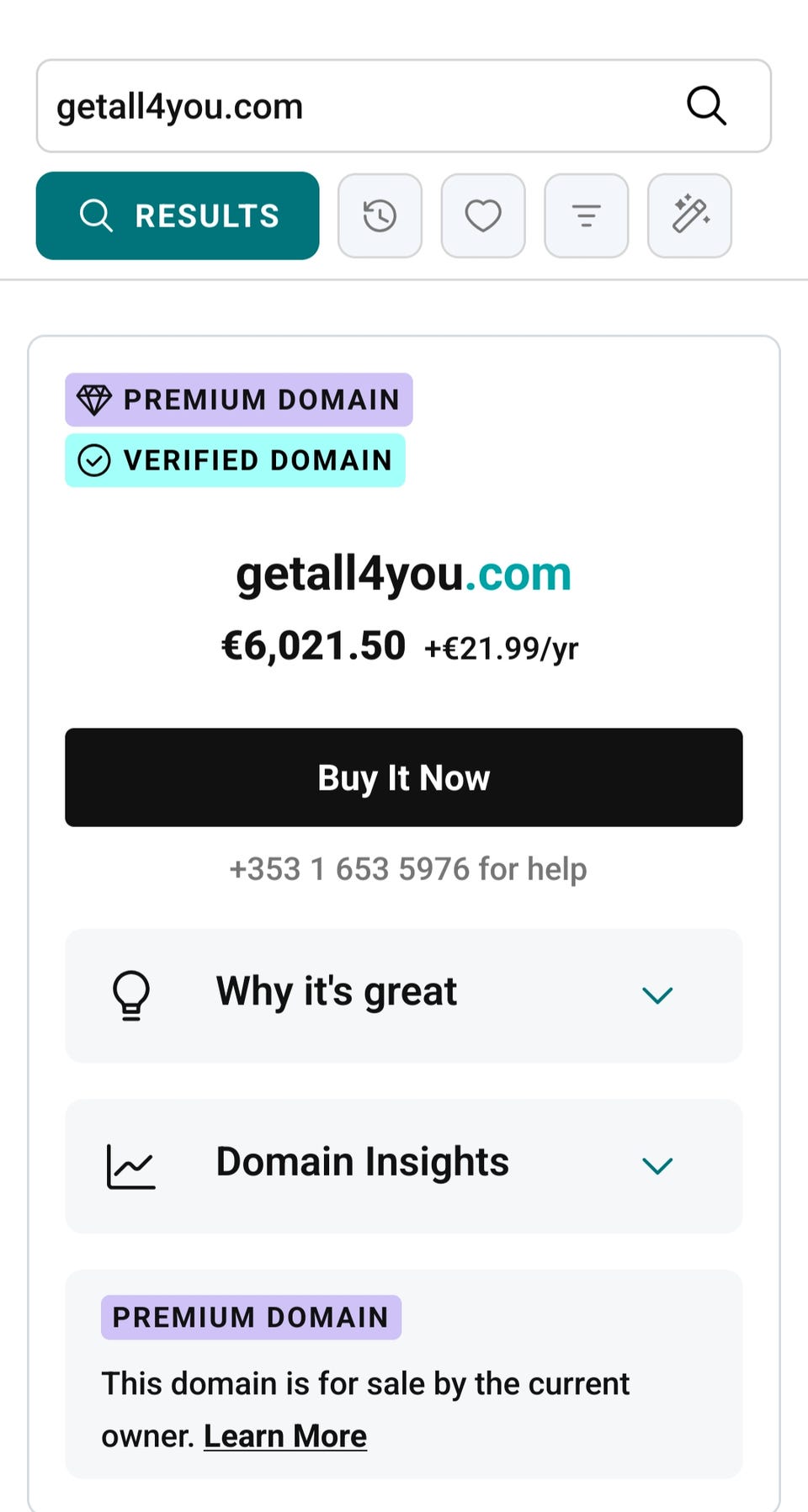
Task: Click the checkmark icon on Verified badge
Action: [x=93, y=460]
